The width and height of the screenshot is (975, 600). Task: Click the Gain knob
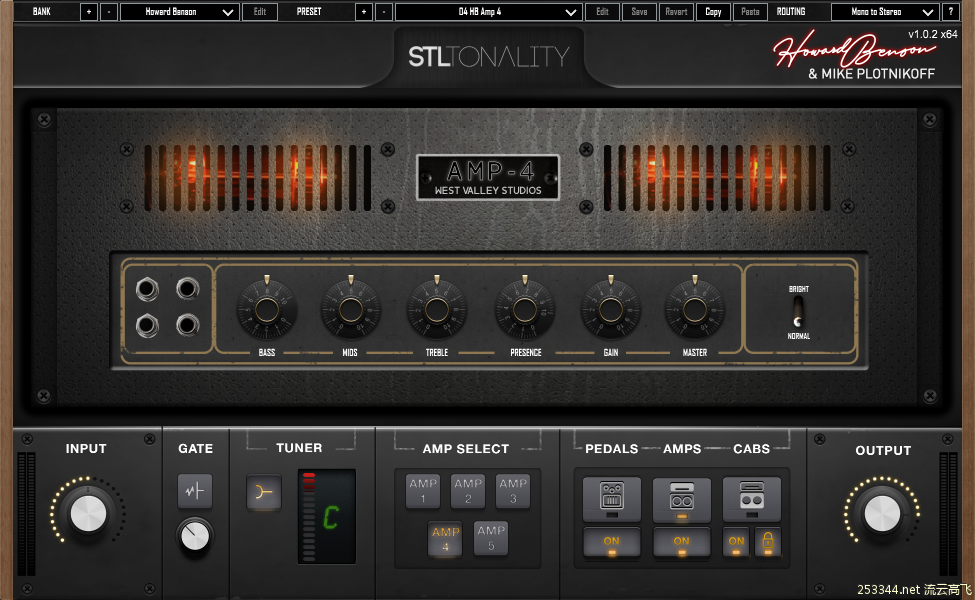[611, 309]
